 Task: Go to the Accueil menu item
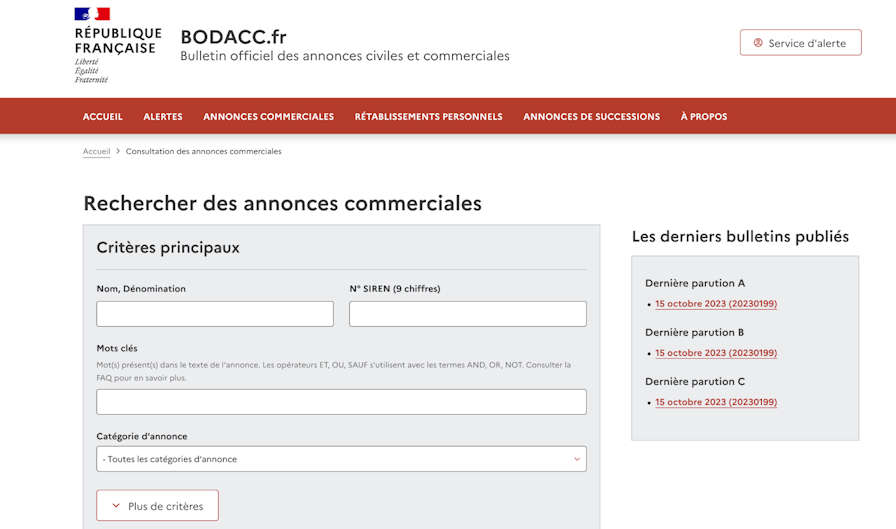tap(103, 117)
